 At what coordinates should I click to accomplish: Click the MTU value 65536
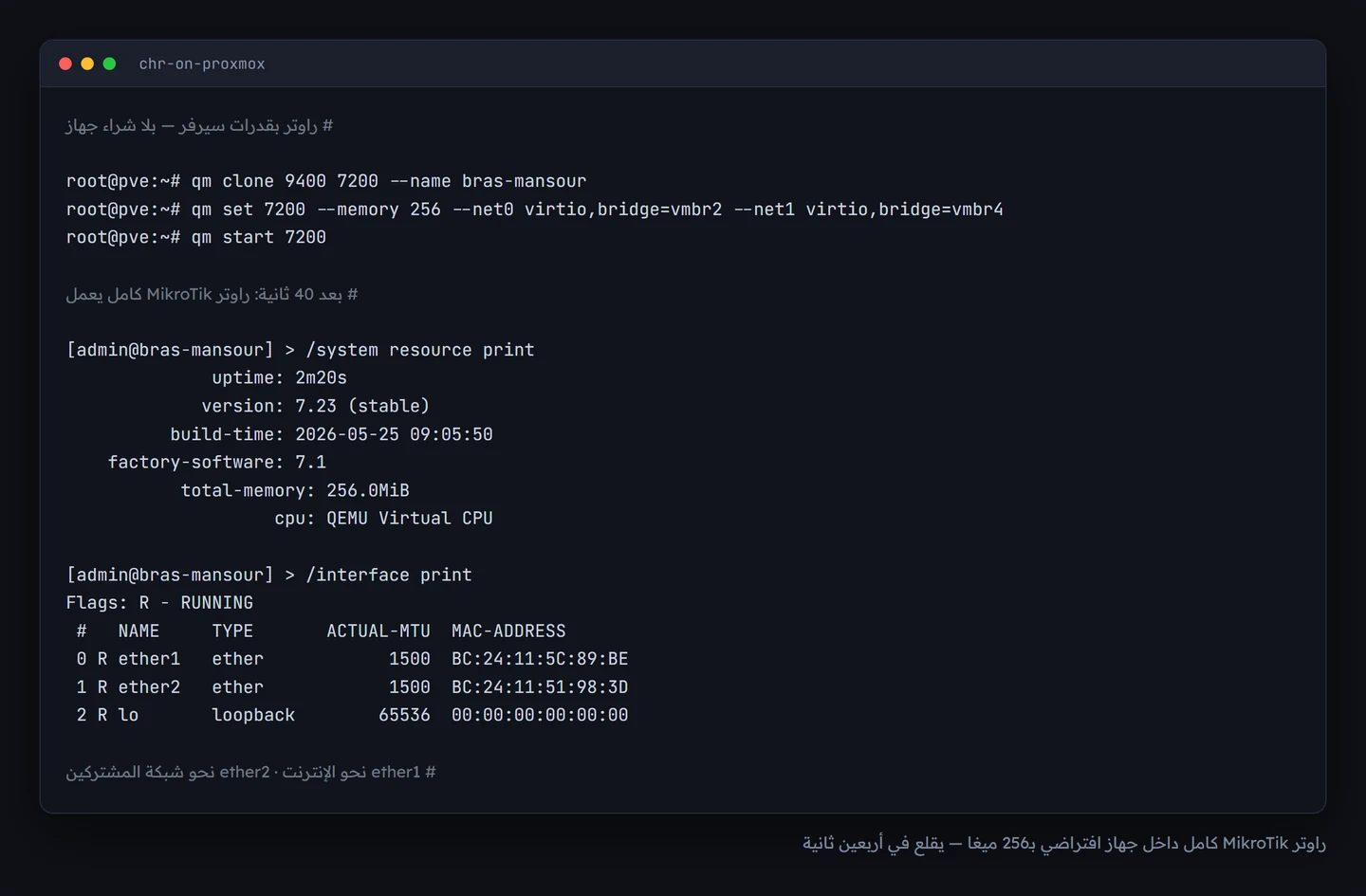coord(404,715)
